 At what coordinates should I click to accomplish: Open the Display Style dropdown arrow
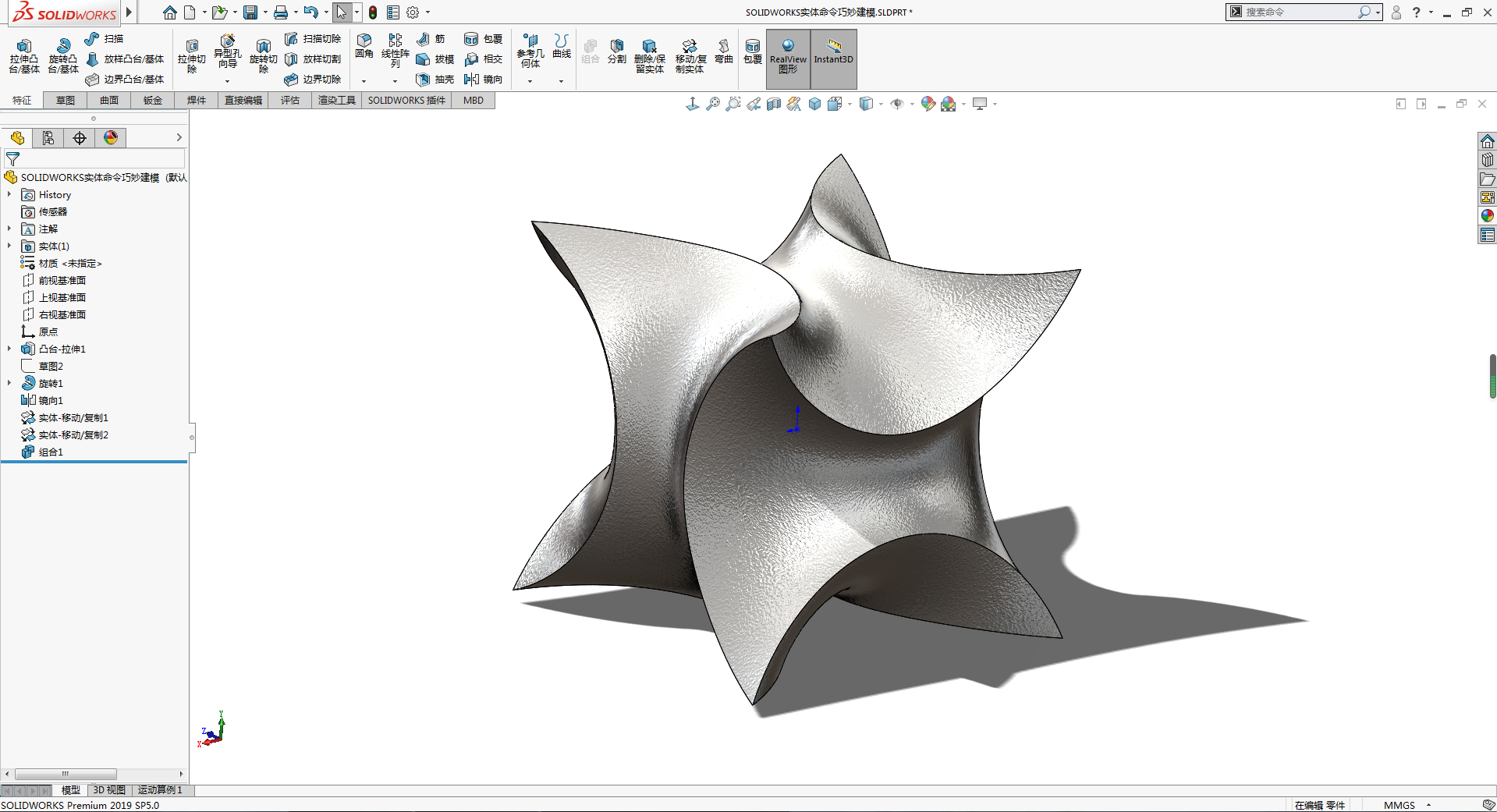pos(882,104)
